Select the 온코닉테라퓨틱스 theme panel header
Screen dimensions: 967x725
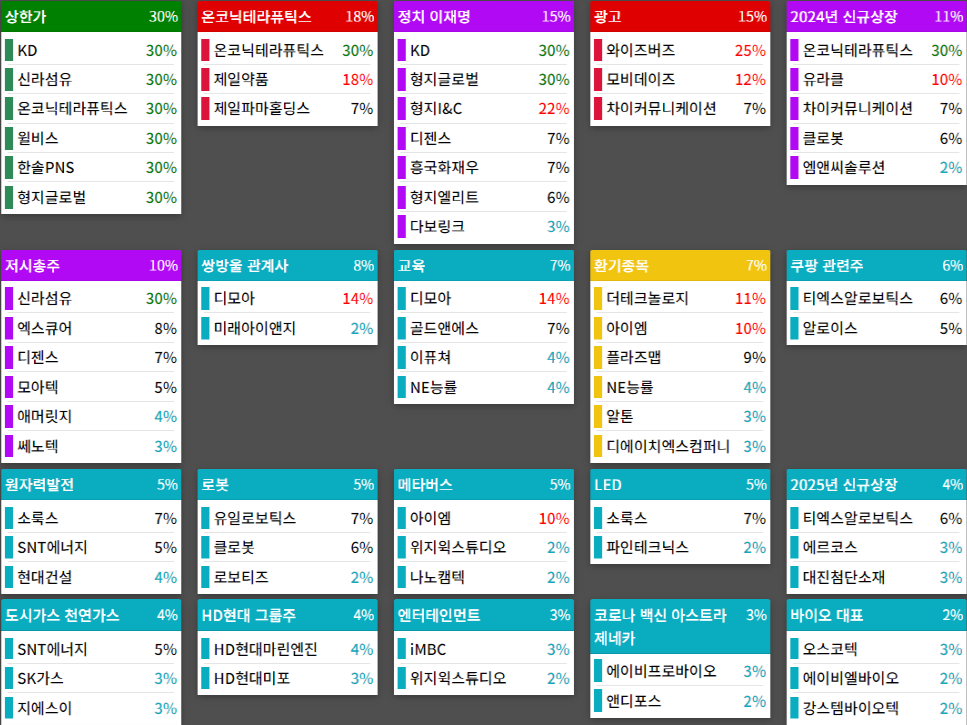pyautogui.click(x=286, y=17)
